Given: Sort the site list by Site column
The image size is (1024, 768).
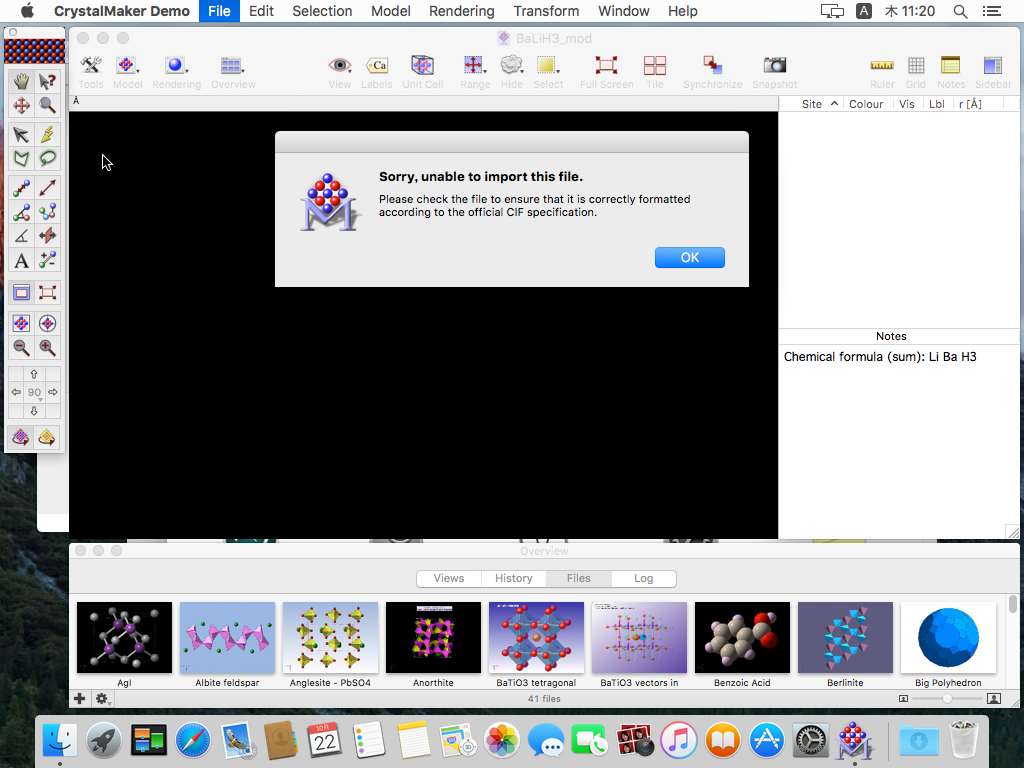Looking at the screenshot, I should tap(812, 104).
